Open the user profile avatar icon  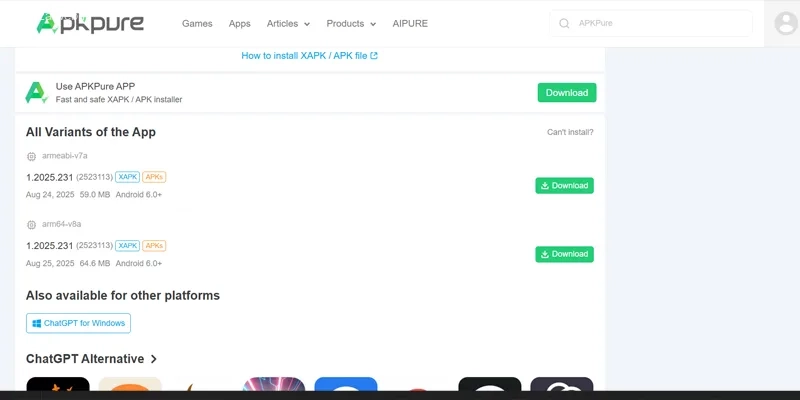pos(786,23)
